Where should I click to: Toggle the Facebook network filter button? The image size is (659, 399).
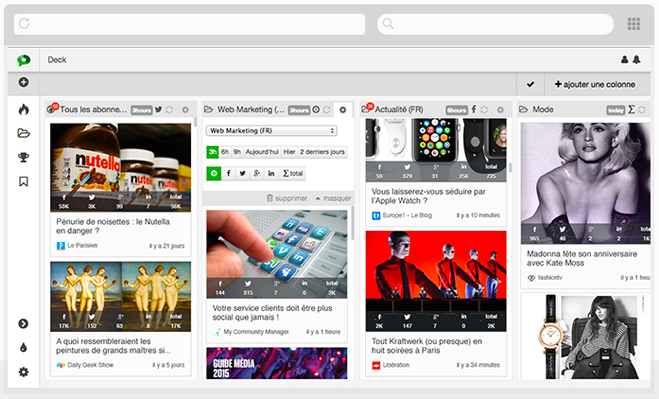(x=228, y=173)
